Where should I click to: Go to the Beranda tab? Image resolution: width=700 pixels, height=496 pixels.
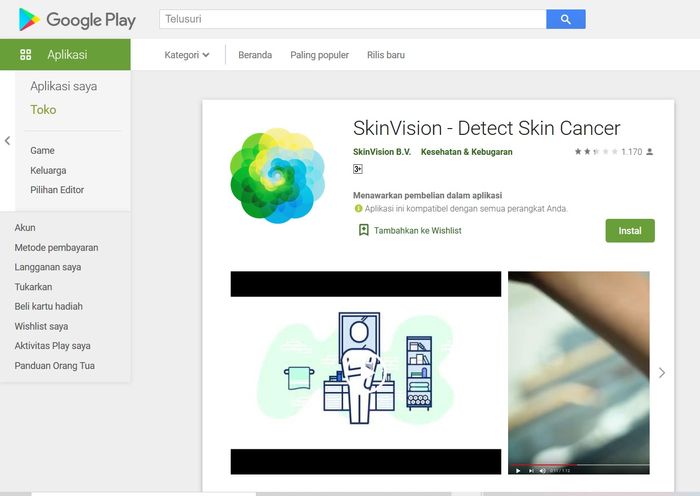click(255, 55)
